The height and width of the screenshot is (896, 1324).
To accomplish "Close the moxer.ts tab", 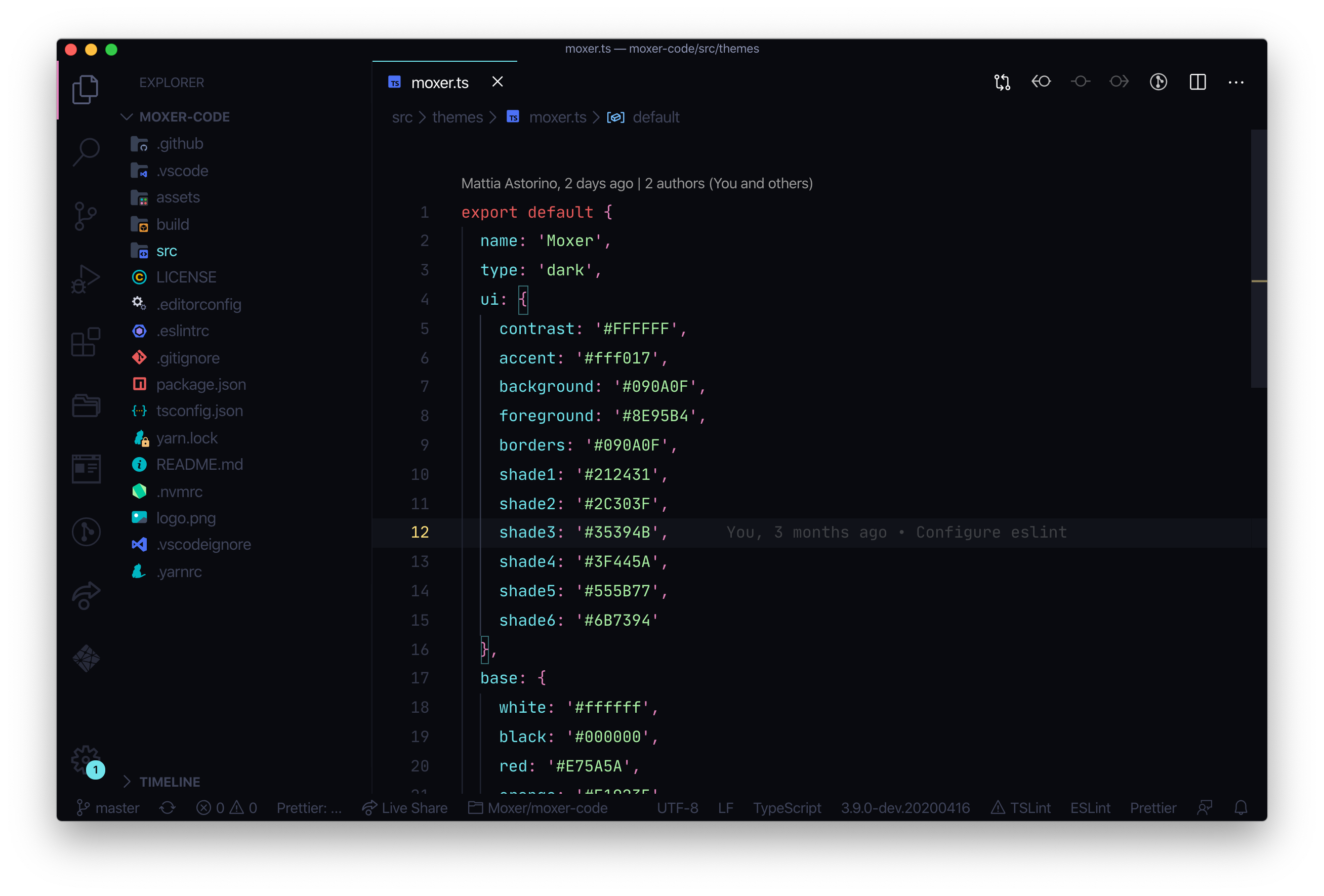I will click(497, 82).
